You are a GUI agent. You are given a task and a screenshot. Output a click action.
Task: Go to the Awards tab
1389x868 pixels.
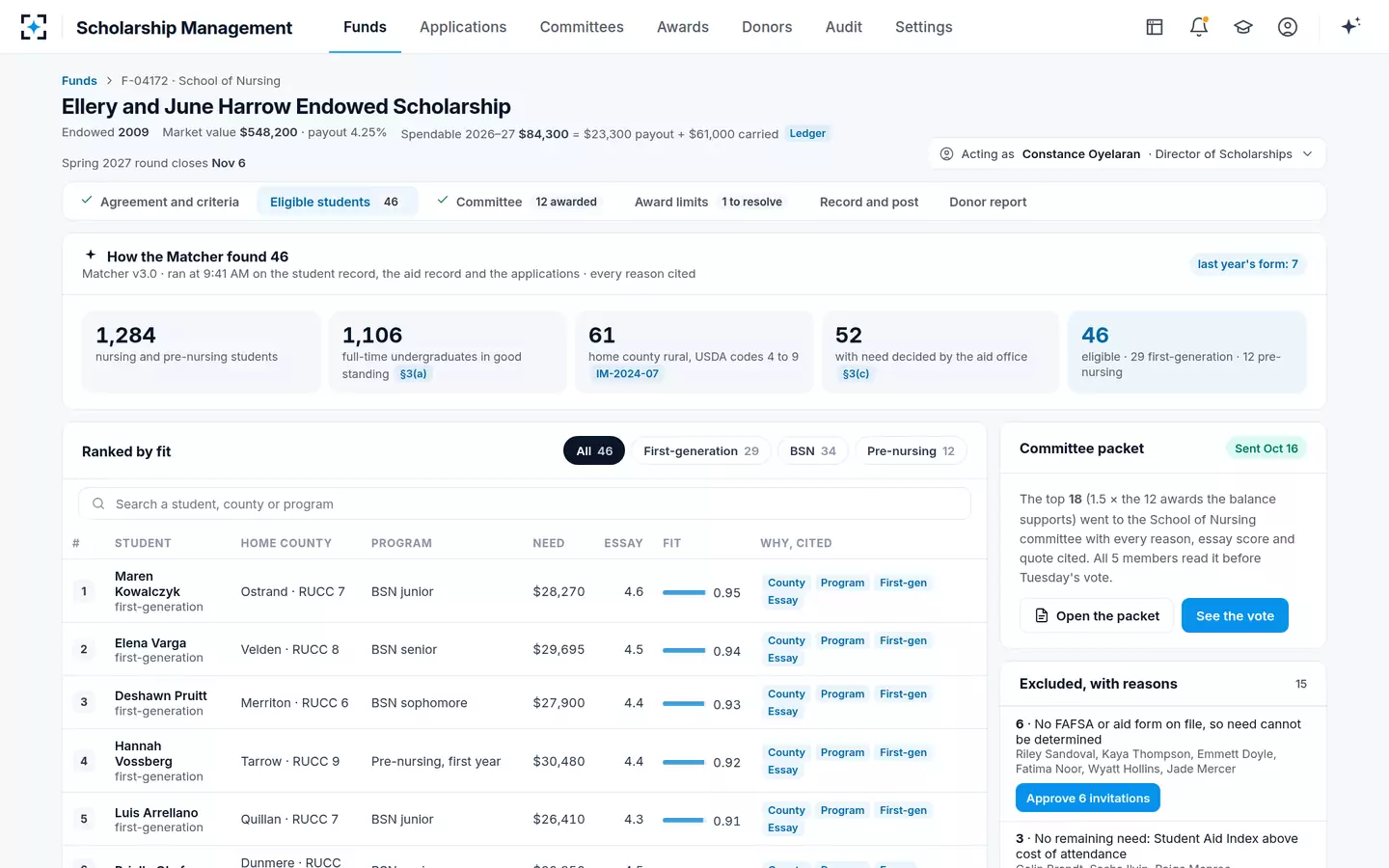pos(683,27)
